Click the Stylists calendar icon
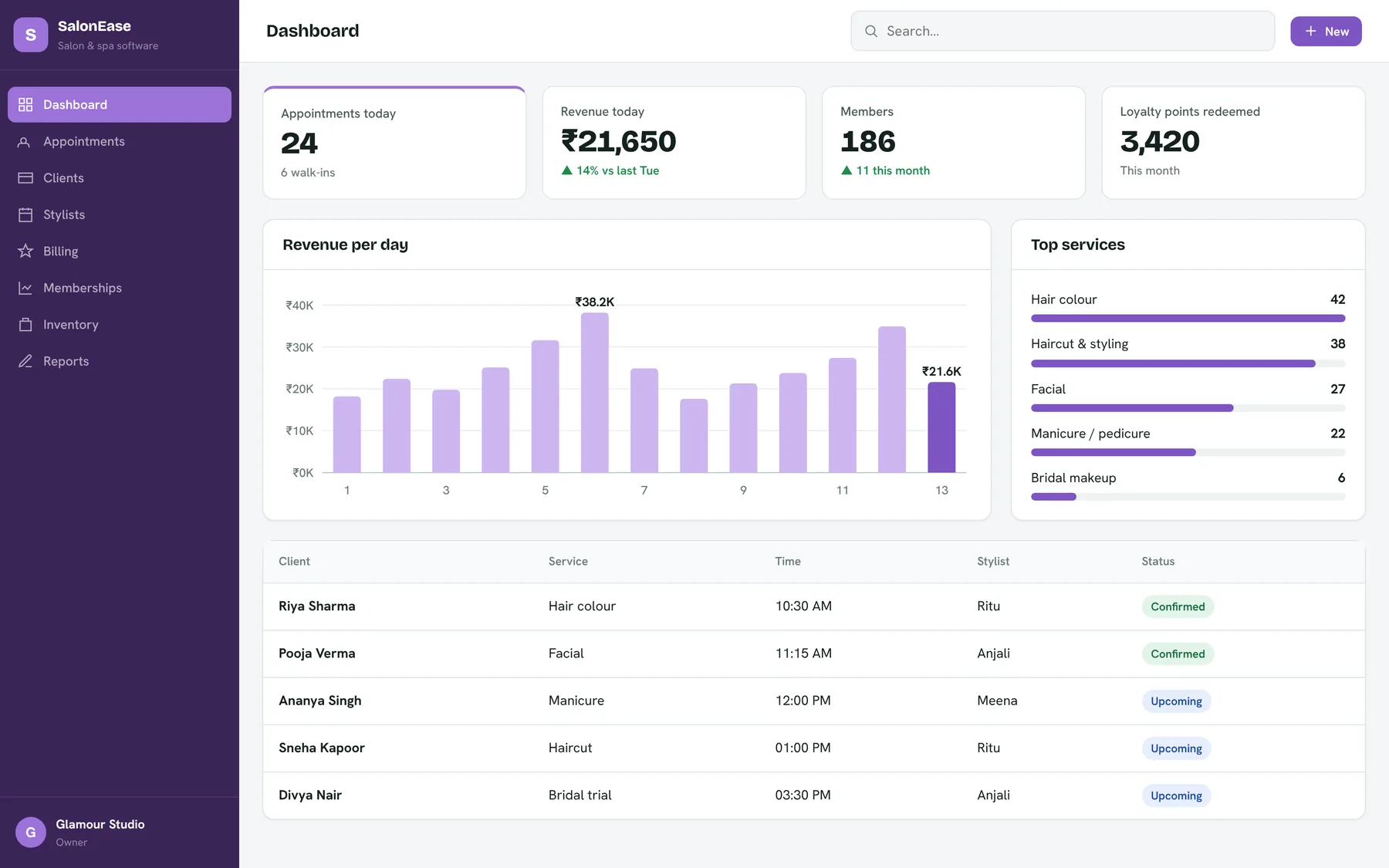 click(x=25, y=215)
